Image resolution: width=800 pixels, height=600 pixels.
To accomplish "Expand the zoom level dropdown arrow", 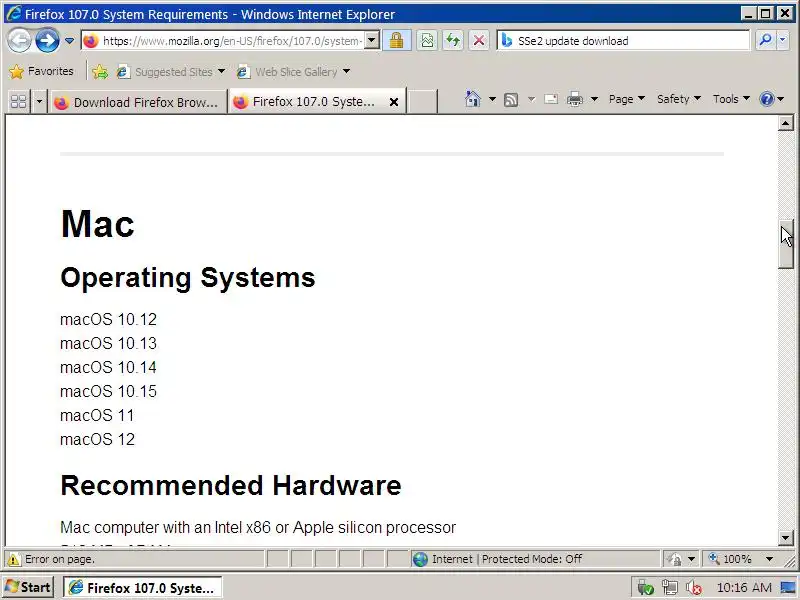I will coord(769,560).
